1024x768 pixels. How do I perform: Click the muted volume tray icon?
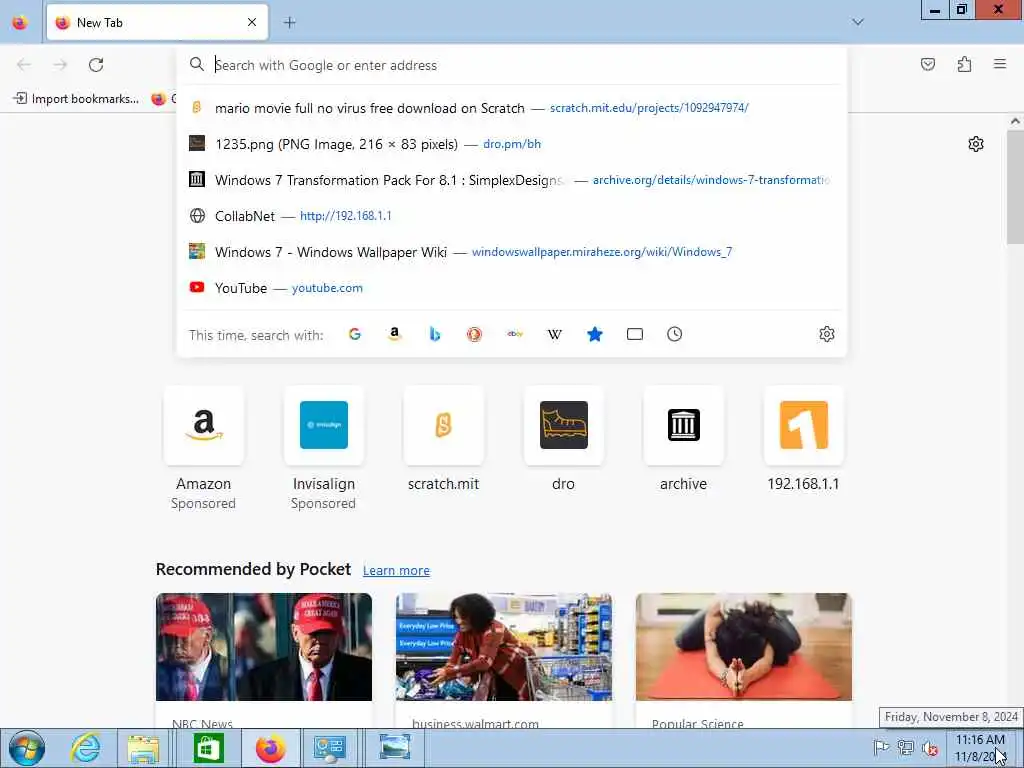[929, 748]
